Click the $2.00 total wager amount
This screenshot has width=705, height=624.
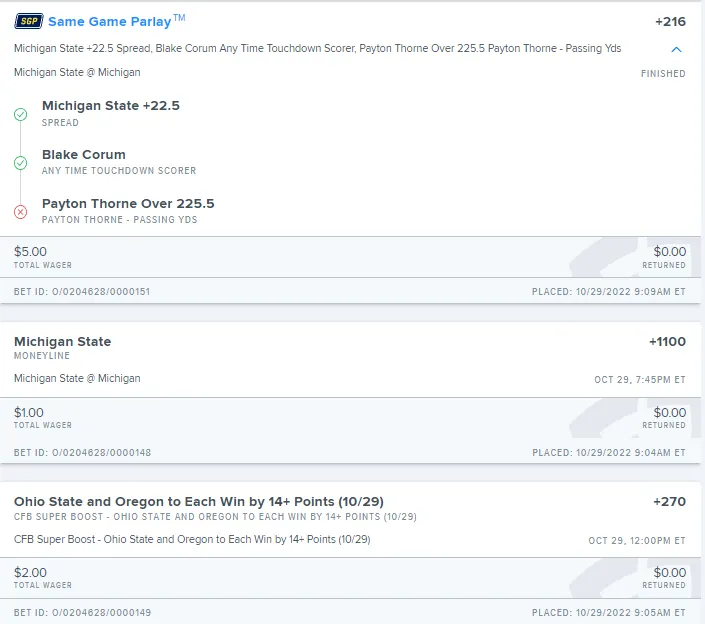[30, 573]
